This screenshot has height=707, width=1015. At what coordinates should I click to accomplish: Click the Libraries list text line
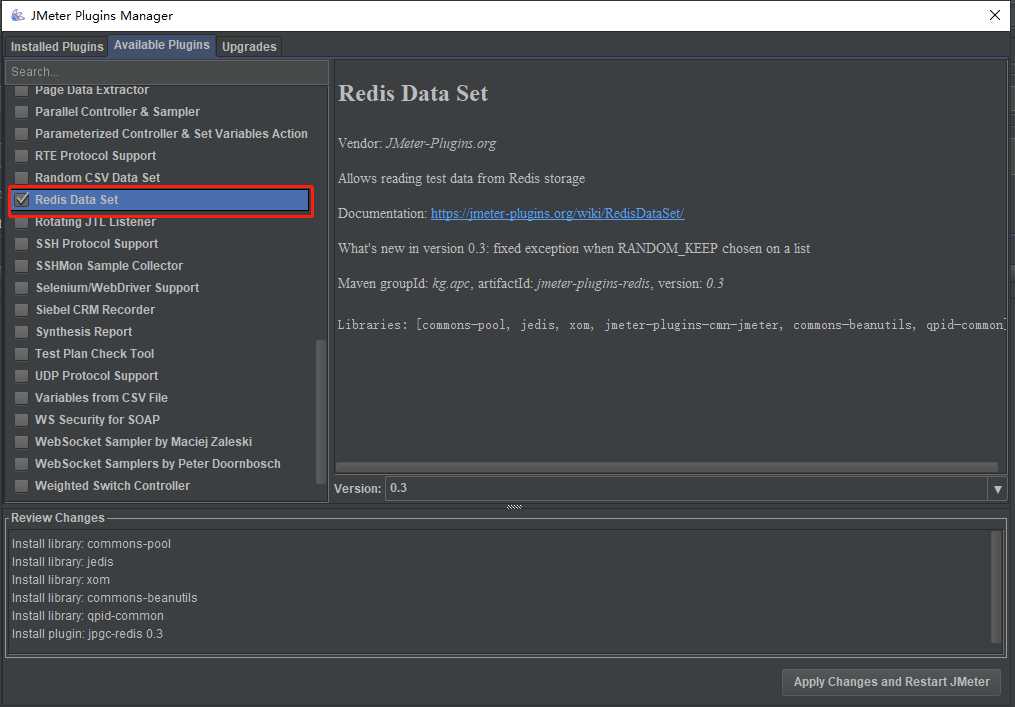click(x=671, y=325)
